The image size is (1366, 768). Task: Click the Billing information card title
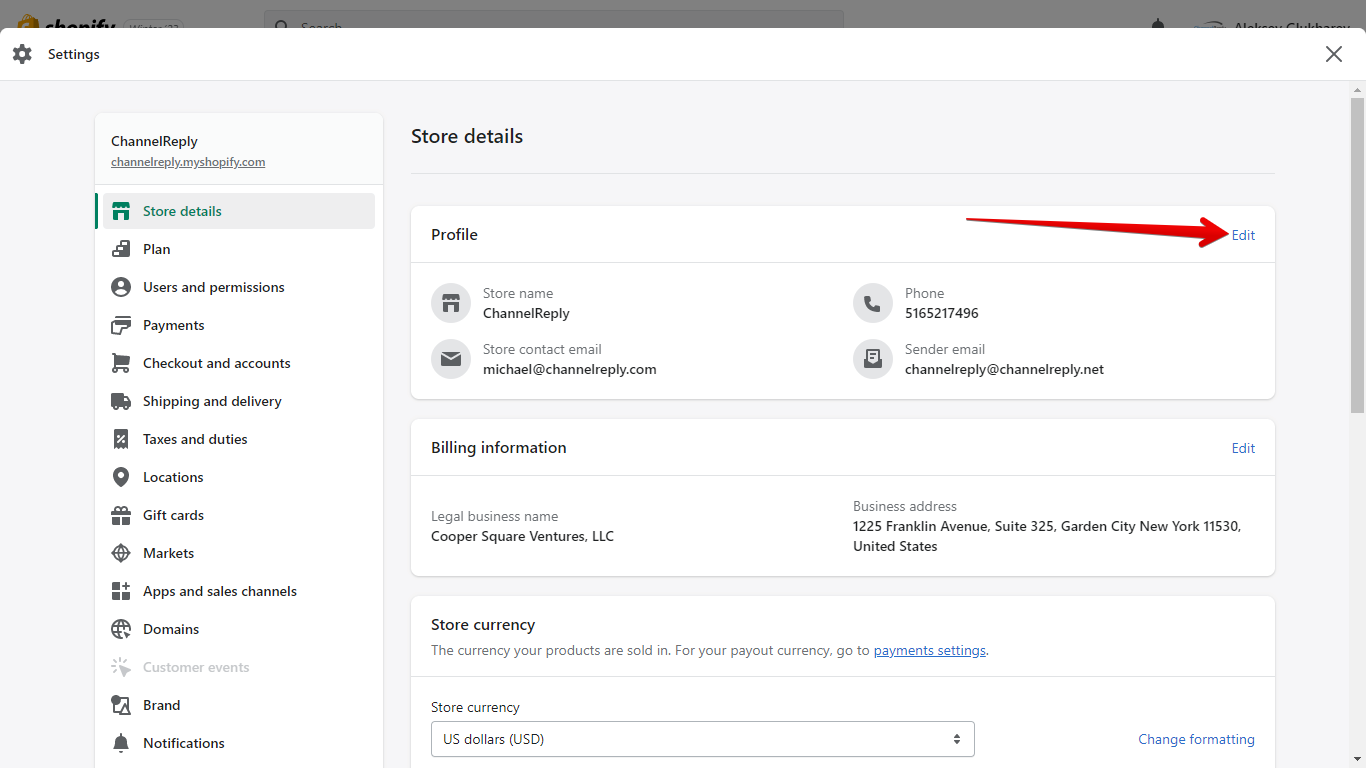499,447
